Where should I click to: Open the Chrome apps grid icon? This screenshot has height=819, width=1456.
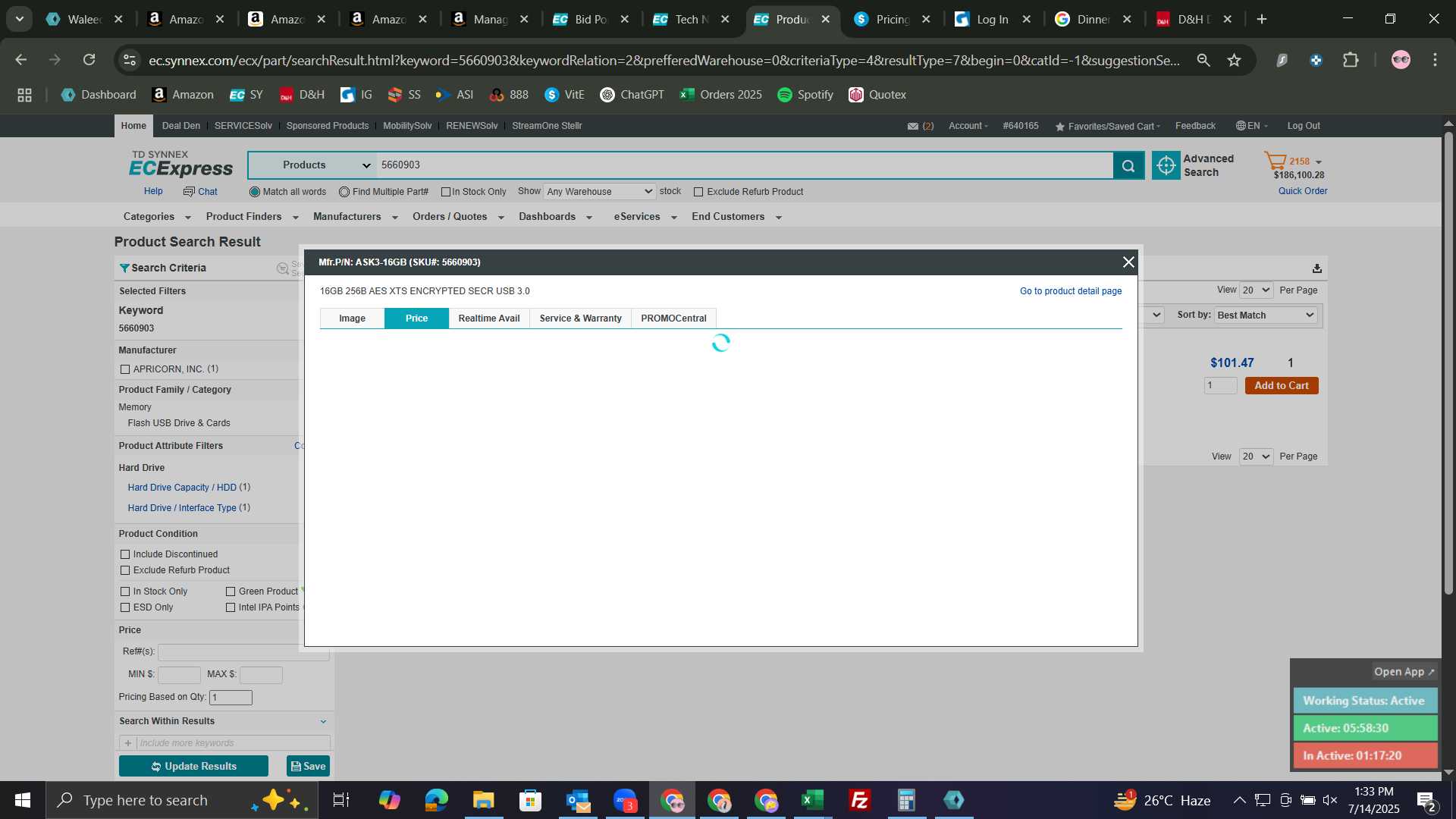tap(24, 95)
